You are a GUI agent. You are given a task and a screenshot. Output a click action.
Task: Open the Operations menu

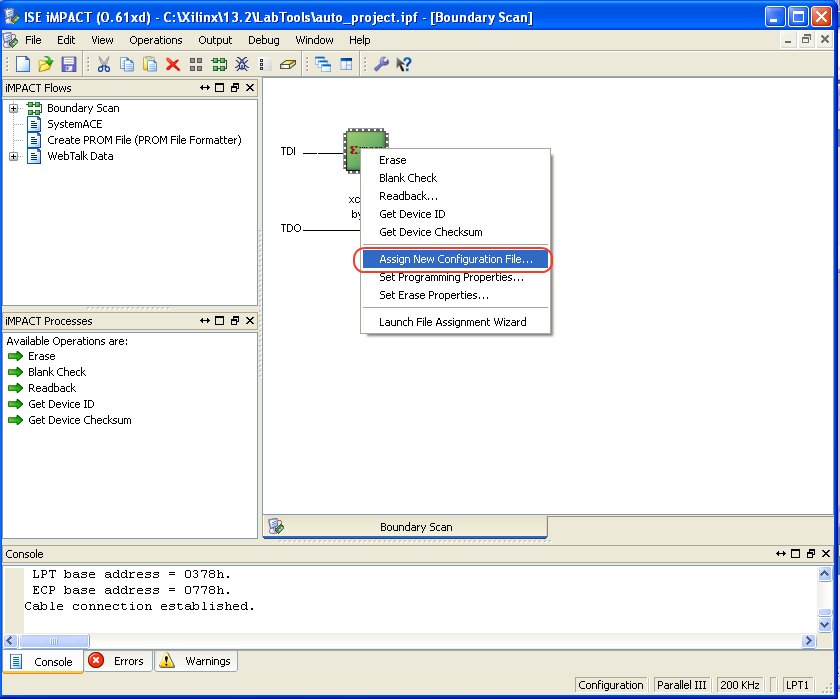pos(156,40)
